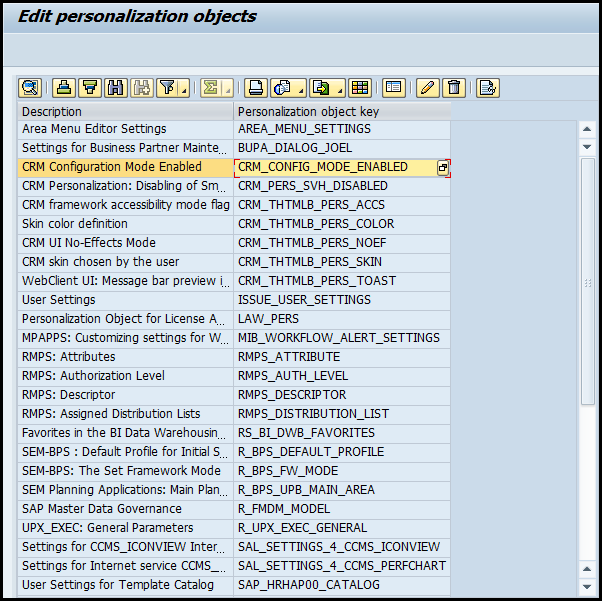Select RMPS: Authorization Level row
Image resolution: width=602 pixels, height=601 pixels.
pyautogui.click(x=126, y=376)
